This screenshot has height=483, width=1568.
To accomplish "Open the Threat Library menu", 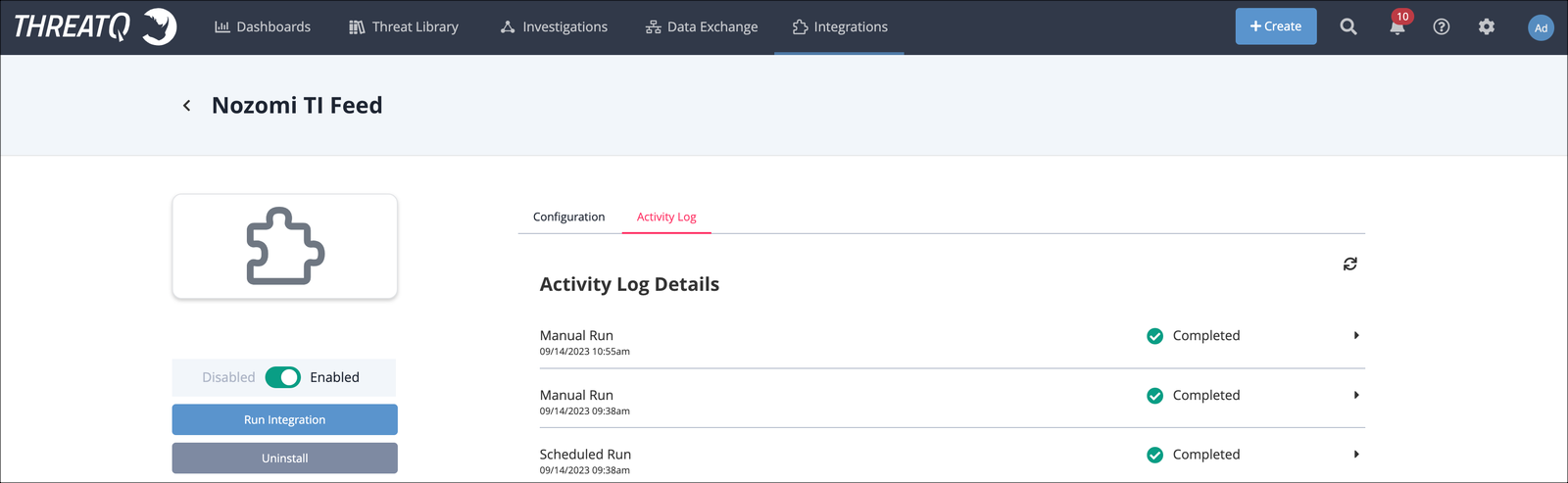I will (x=404, y=26).
